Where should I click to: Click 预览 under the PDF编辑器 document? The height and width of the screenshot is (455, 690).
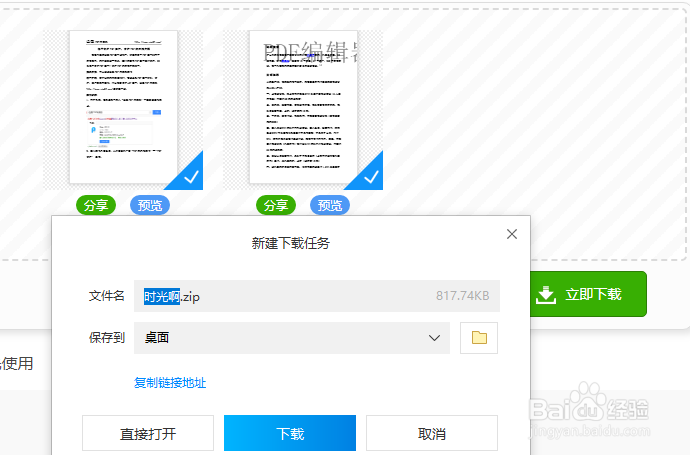coord(330,205)
